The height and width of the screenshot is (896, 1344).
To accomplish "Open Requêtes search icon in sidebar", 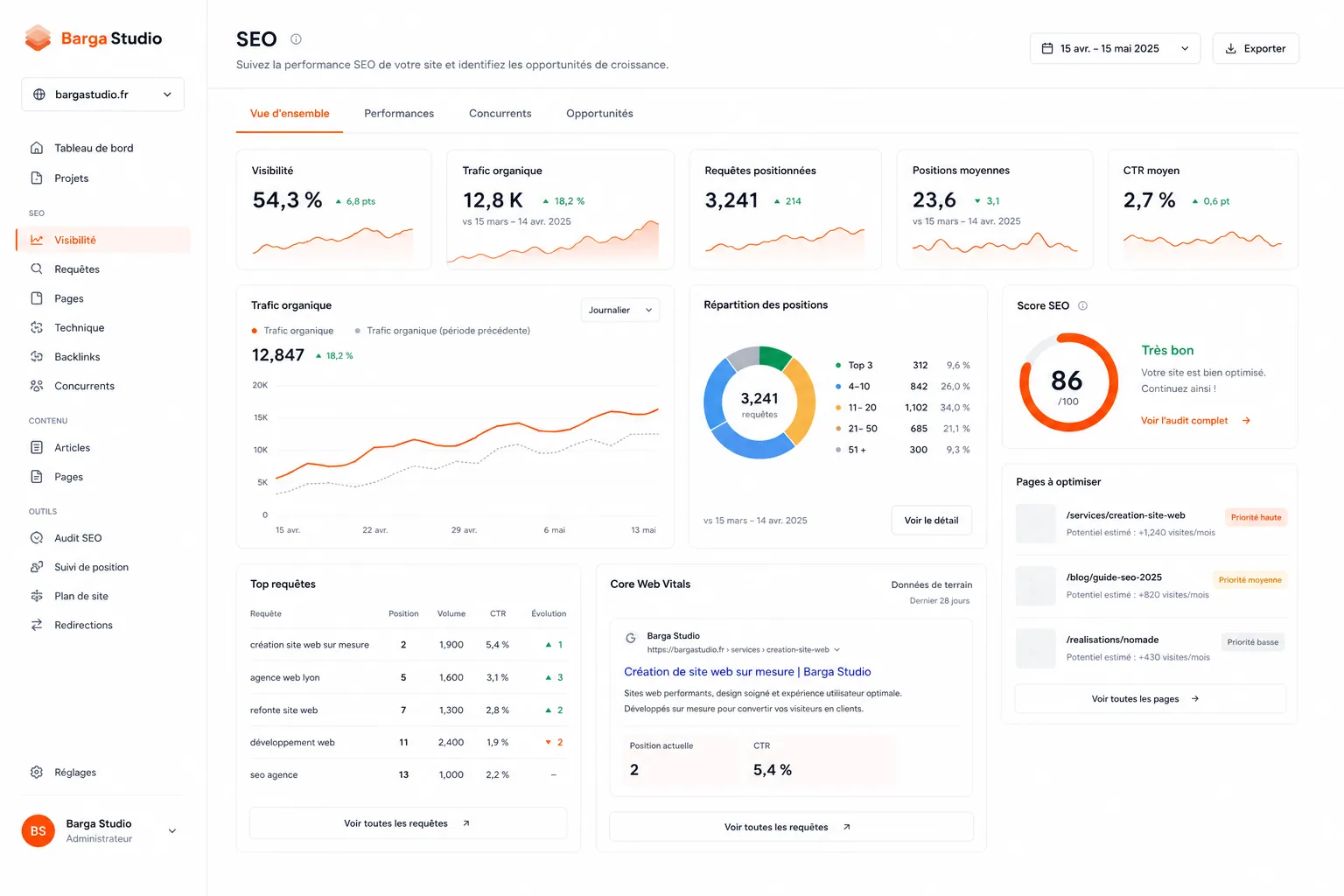I will [x=37, y=269].
